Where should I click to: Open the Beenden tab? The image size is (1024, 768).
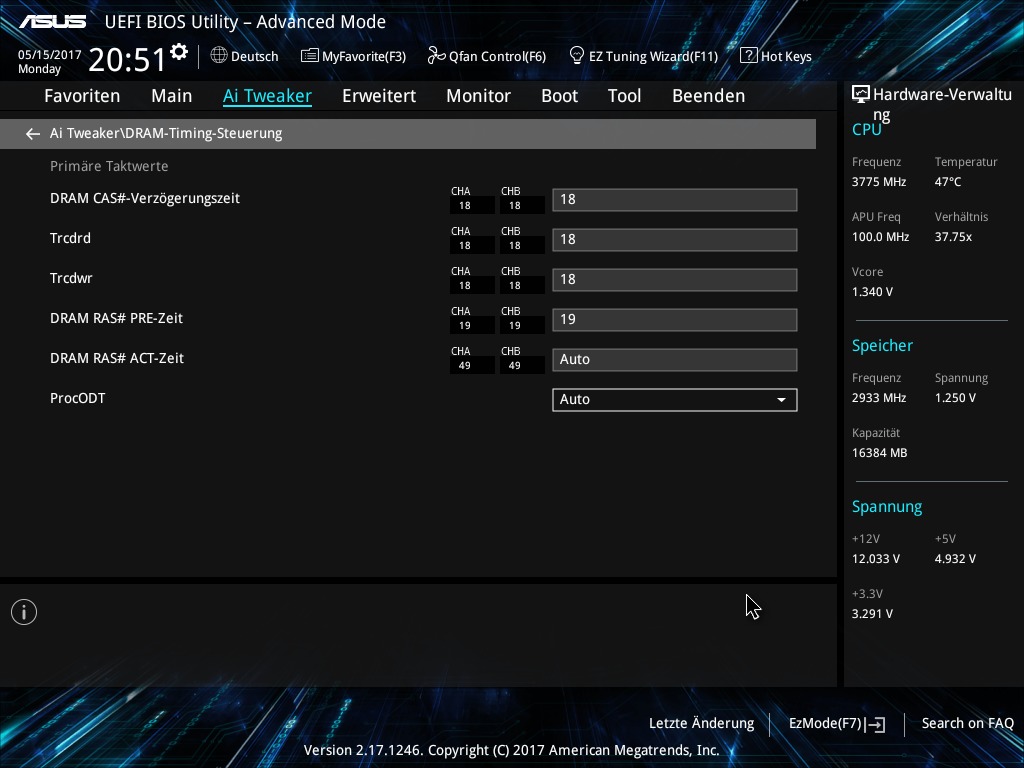(x=709, y=96)
